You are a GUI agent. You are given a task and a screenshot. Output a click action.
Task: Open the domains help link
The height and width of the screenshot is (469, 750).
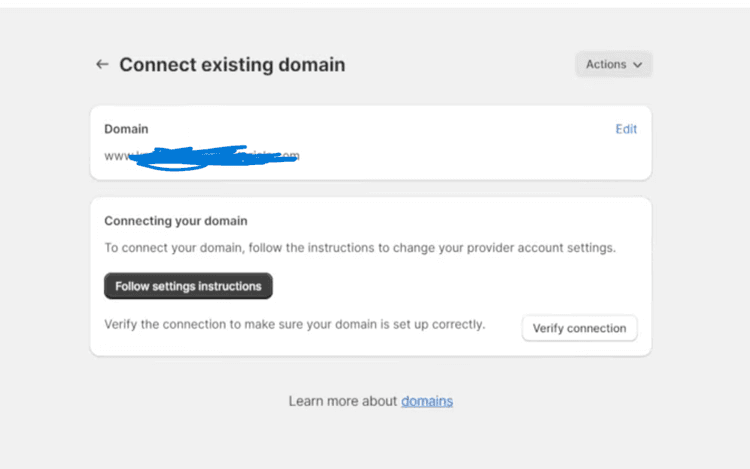[x=427, y=401]
